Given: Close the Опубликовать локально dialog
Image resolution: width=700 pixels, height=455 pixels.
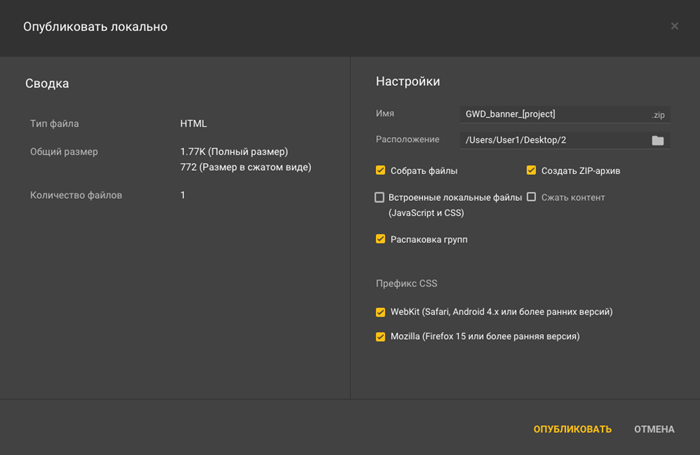Looking at the screenshot, I should click(x=674, y=26).
